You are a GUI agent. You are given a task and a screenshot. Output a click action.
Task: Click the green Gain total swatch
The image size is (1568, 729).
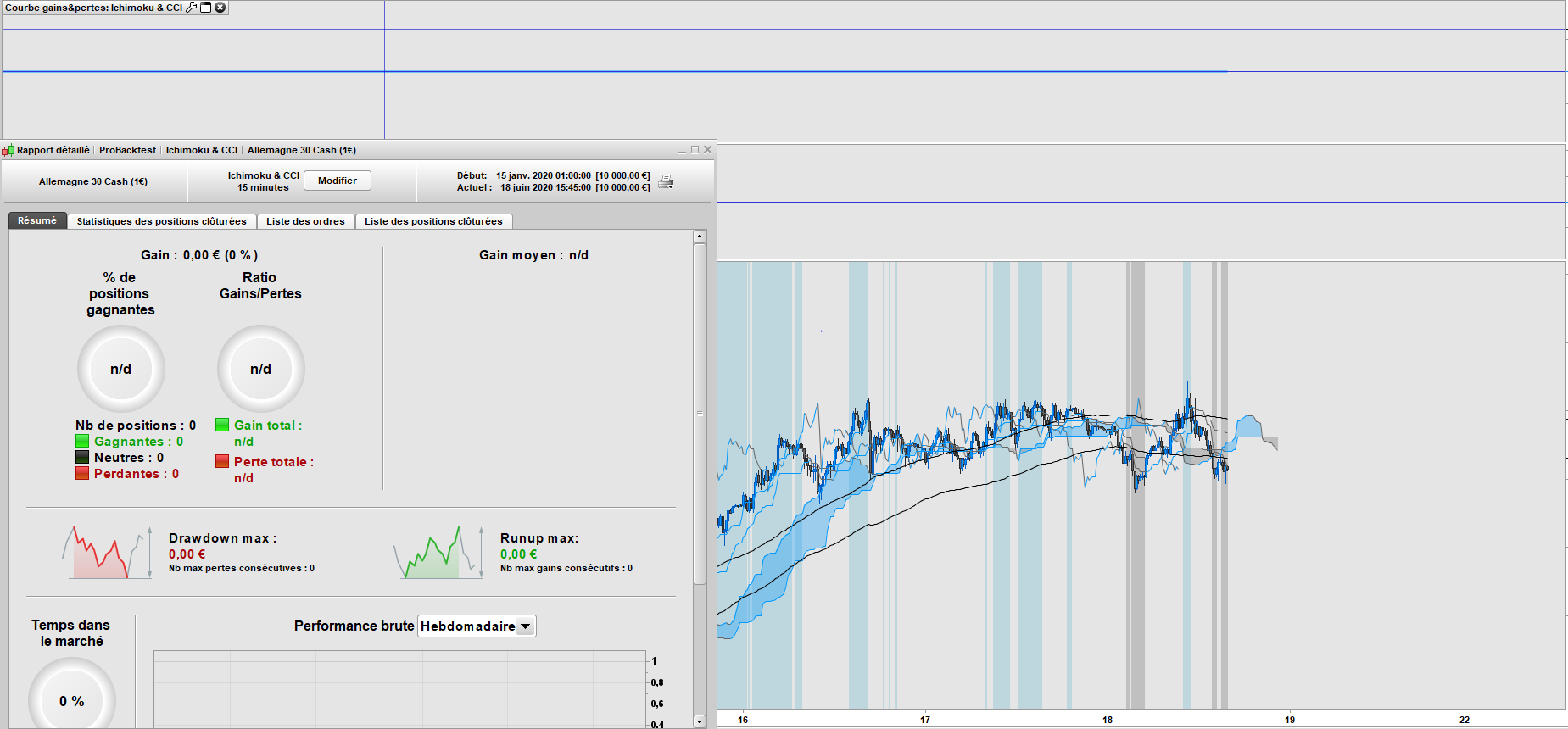point(222,425)
